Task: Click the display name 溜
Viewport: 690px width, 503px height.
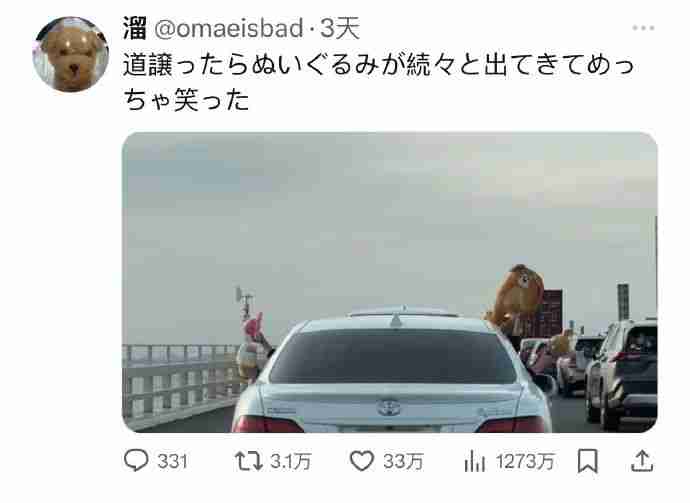Action: [x=135, y=29]
